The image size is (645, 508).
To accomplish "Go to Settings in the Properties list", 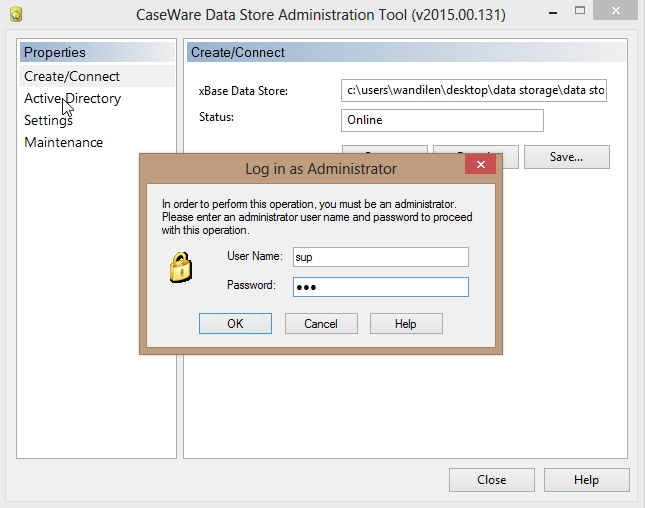I will click(48, 120).
